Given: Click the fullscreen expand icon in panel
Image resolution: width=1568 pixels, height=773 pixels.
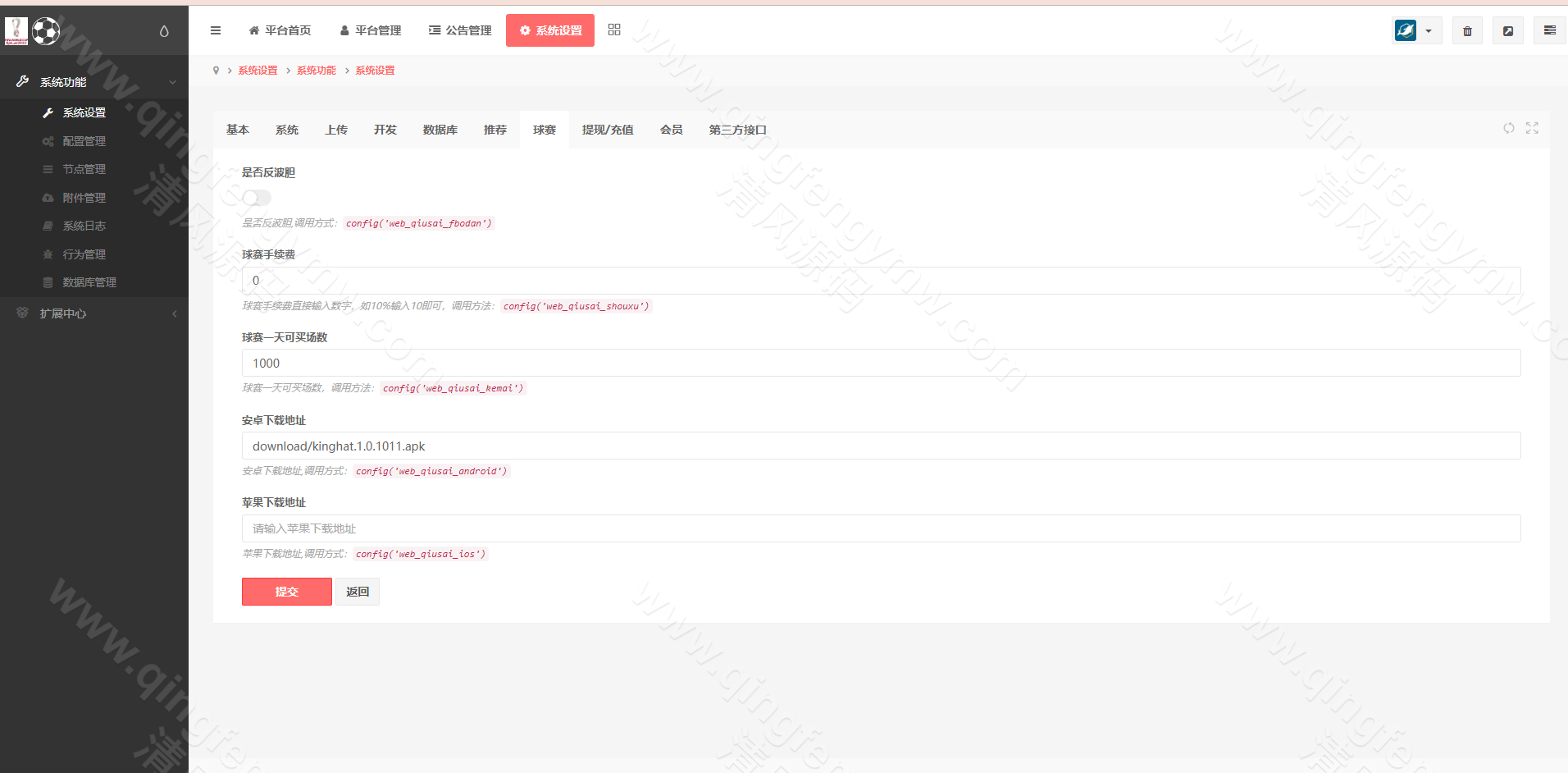Looking at the screenshot, I should pyautogui.click(x=1532, y=128).
